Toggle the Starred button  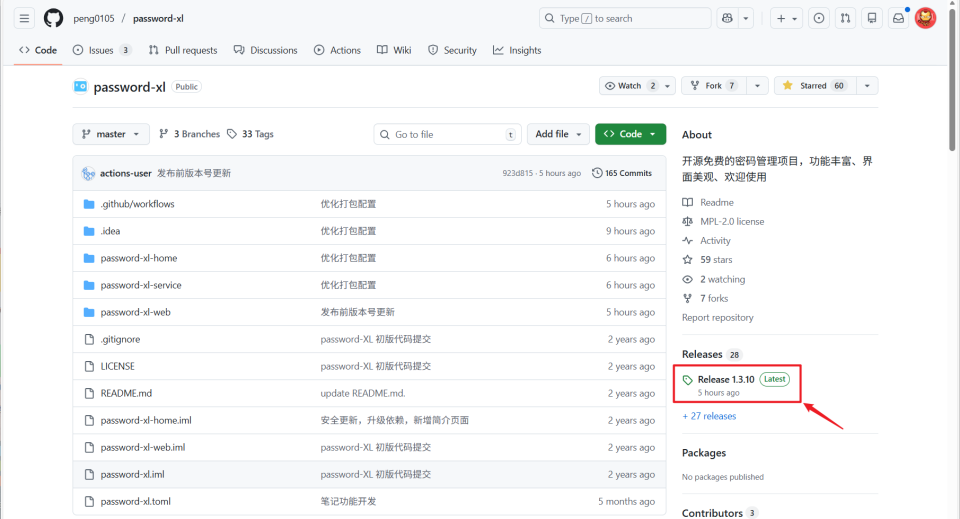point(815,86)
